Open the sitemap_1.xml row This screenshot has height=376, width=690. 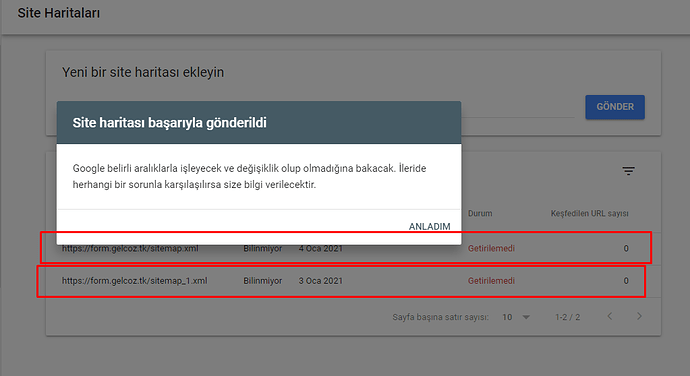point(341,281)
